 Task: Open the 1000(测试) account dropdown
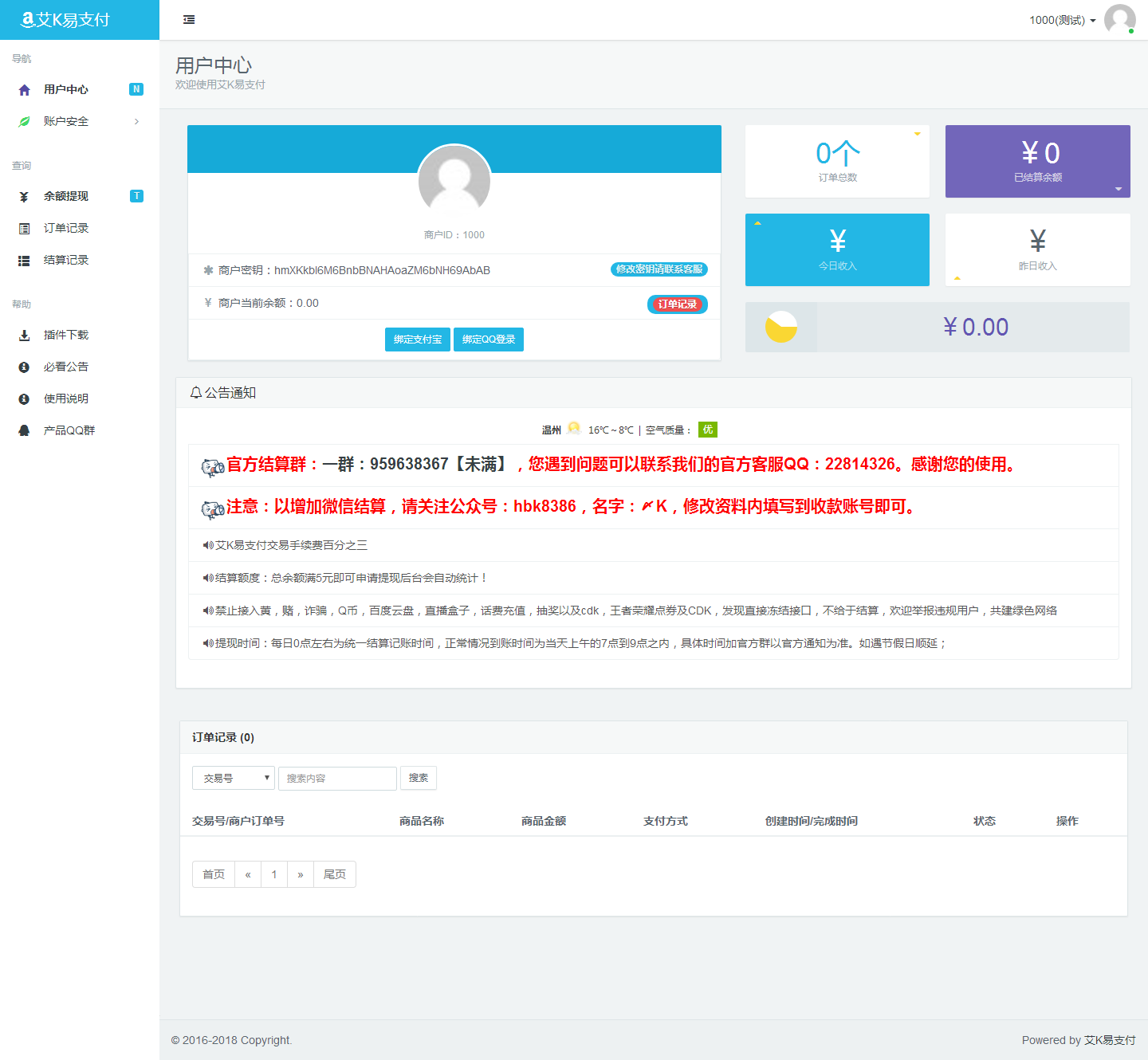[x=1062, y=20]
